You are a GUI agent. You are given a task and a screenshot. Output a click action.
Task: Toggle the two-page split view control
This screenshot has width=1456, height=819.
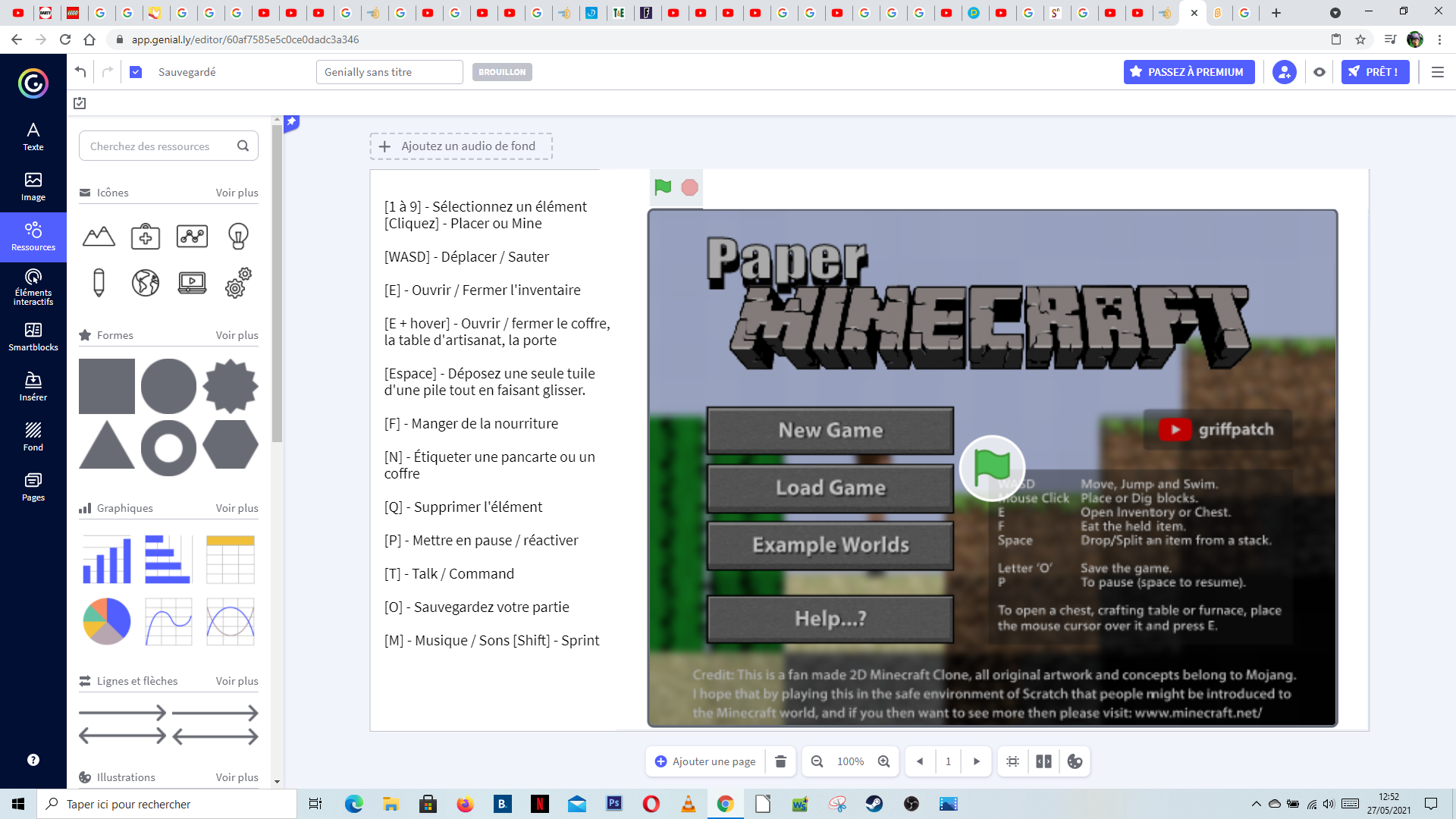1043,761
